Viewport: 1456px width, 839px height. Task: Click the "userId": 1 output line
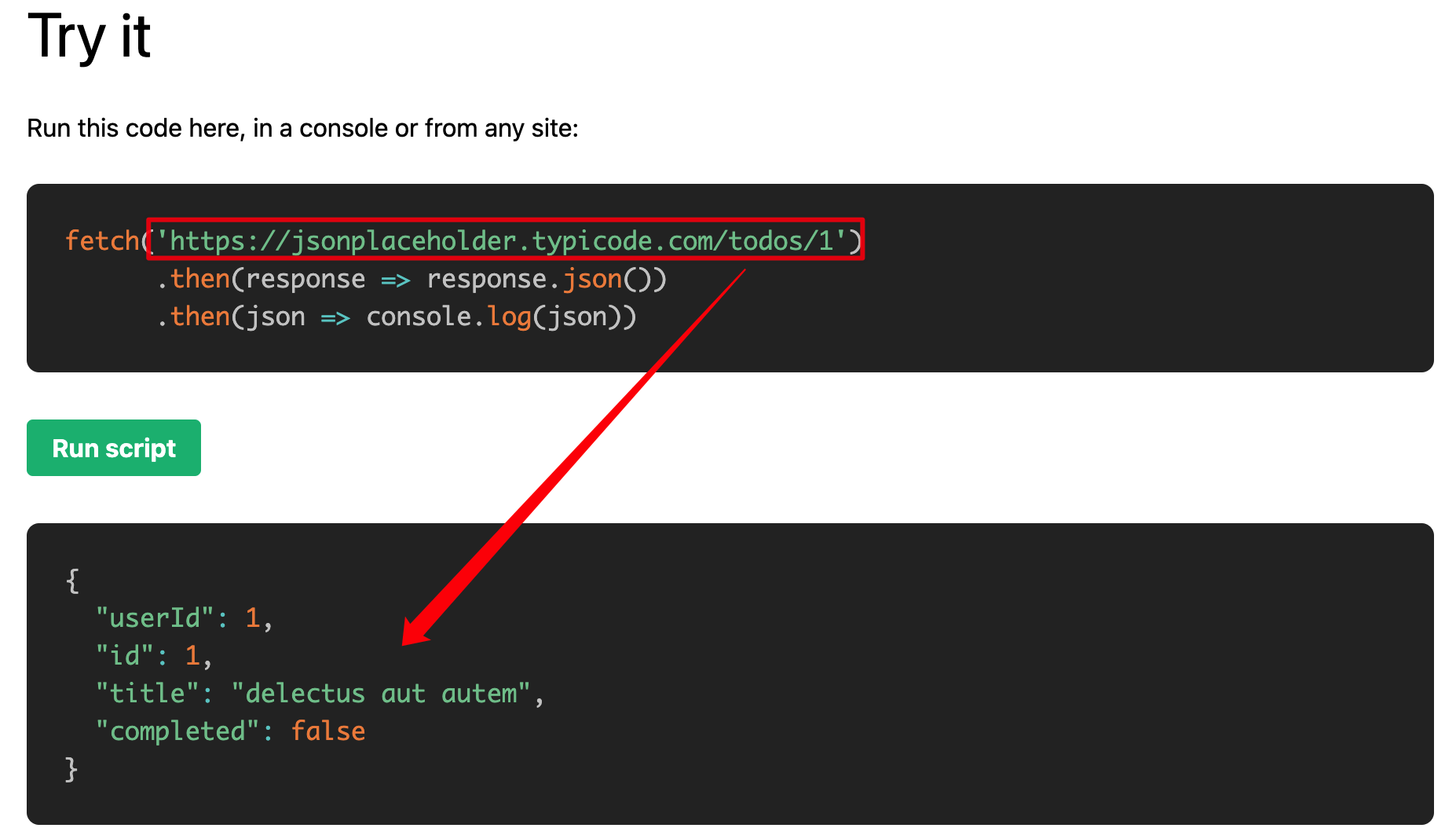[x=185, y=618]
